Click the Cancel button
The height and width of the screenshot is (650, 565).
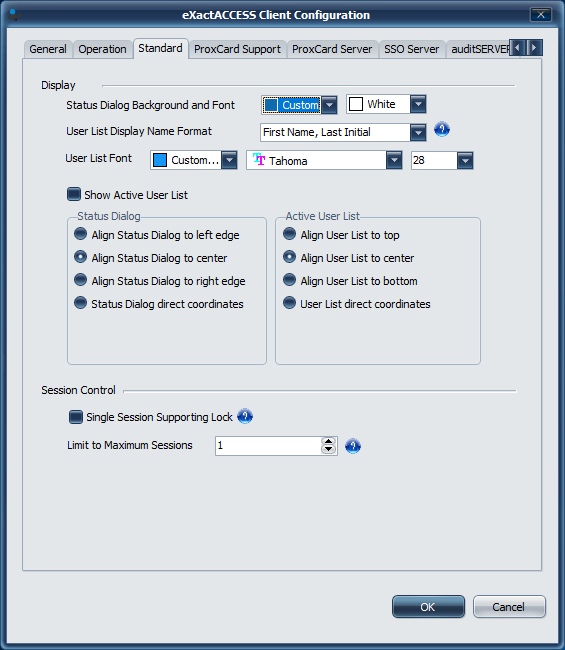pos(509,606)
